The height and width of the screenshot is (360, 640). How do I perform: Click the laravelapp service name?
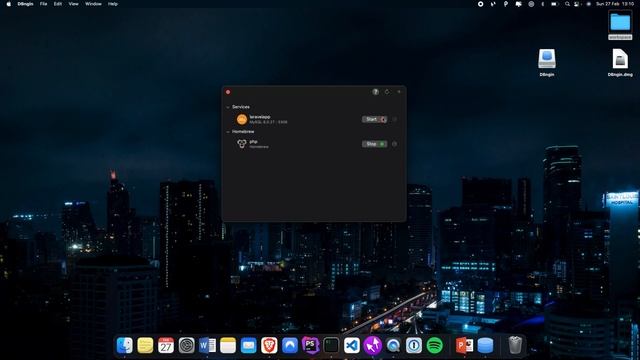260,117
